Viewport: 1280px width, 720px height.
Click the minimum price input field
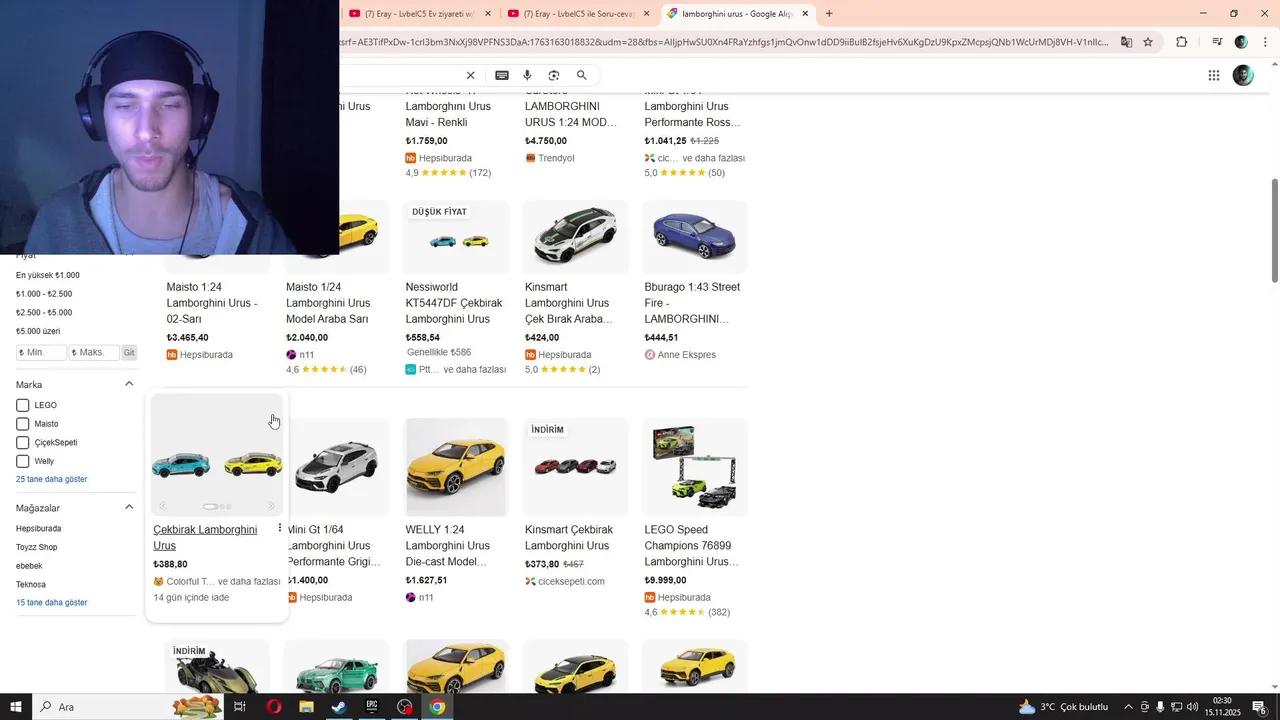(41, 353)
